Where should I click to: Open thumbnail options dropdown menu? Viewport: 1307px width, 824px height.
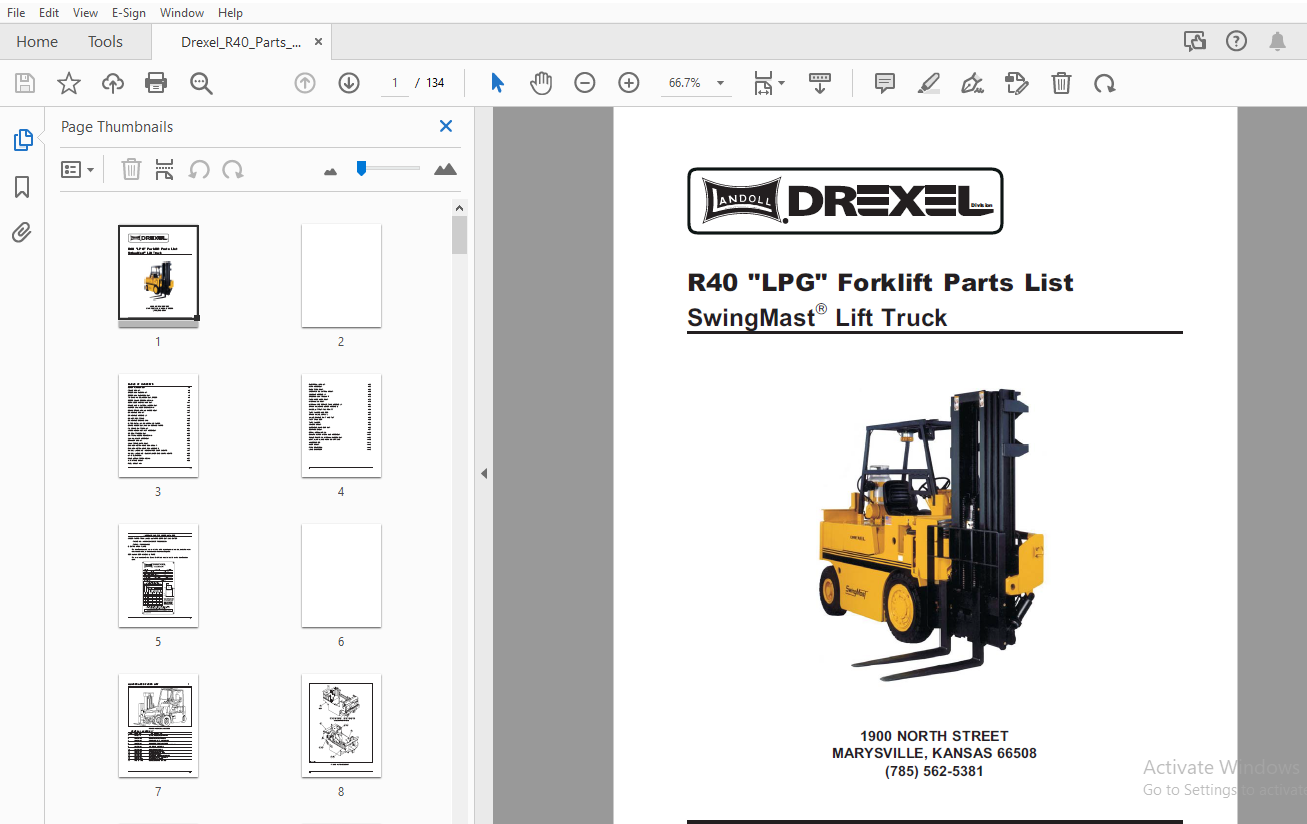78,170
